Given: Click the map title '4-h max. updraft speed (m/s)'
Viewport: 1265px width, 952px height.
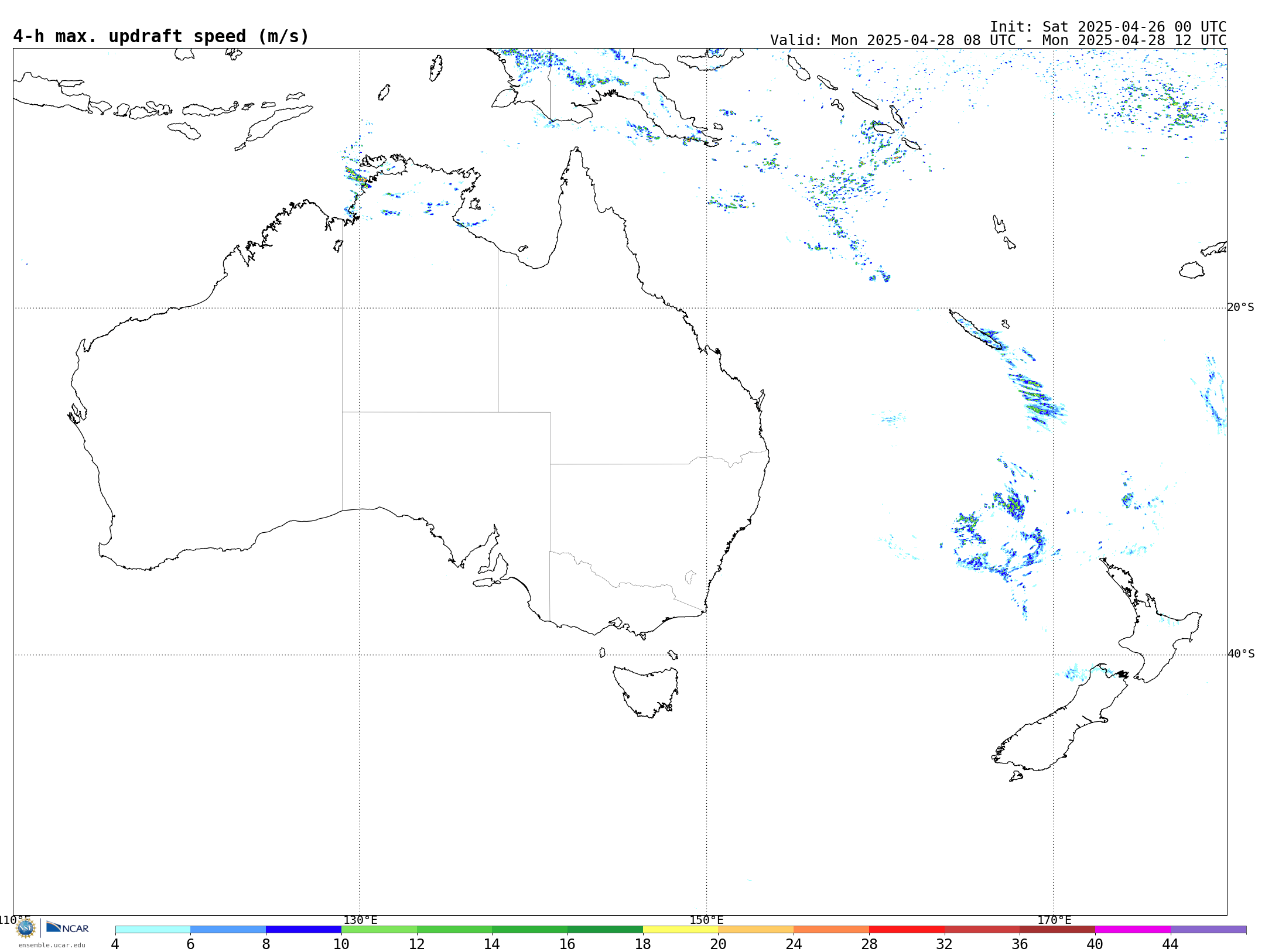Looking at the screenshot, I should [x=161, y=36].
